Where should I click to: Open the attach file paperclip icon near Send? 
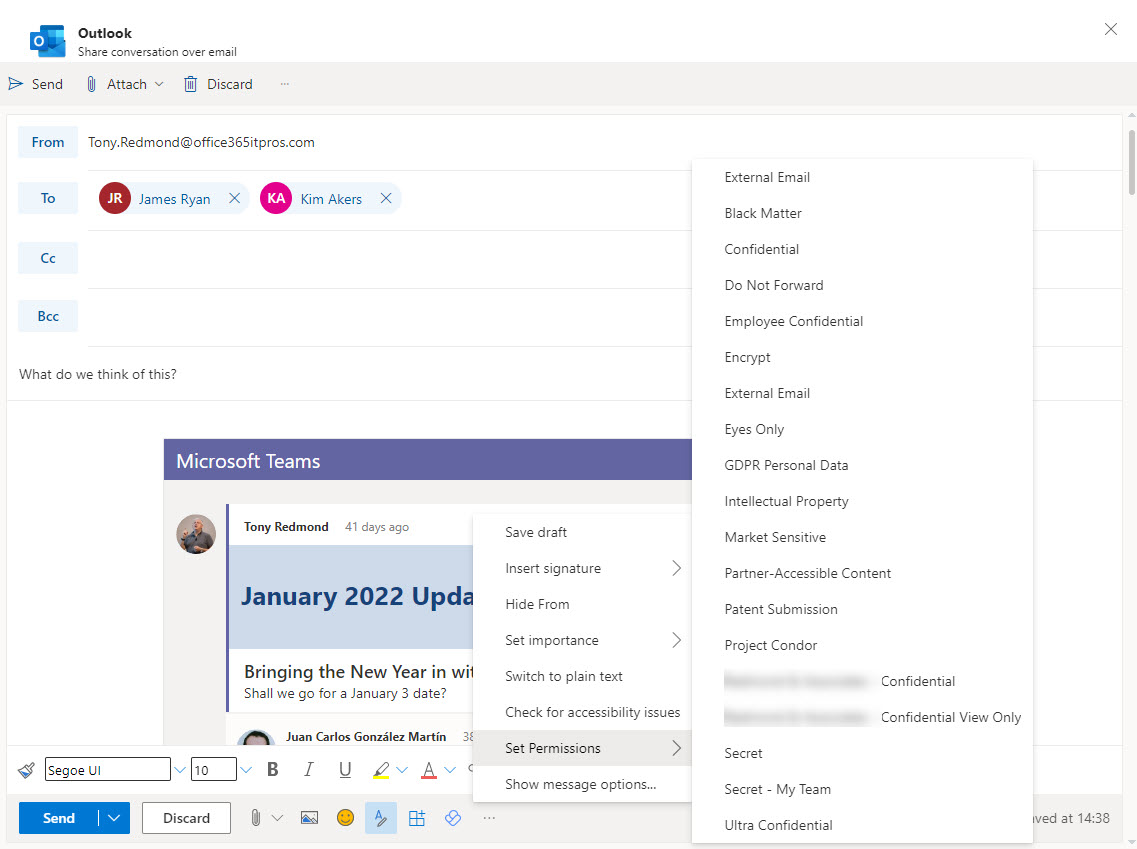255,818
